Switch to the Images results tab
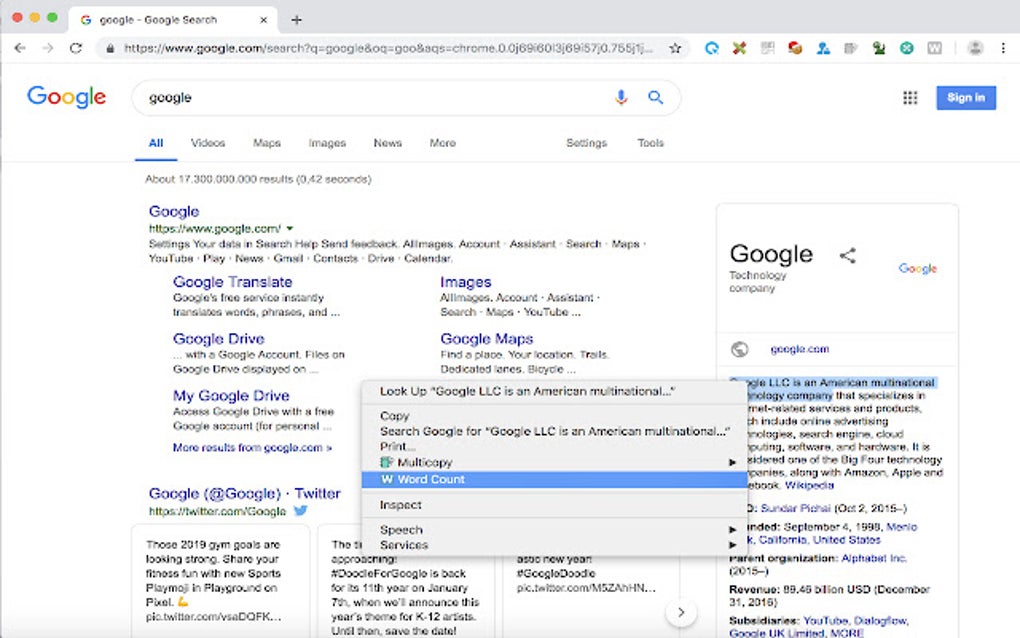This screenshot has height=638, width=1020. [x=327, y=143]
